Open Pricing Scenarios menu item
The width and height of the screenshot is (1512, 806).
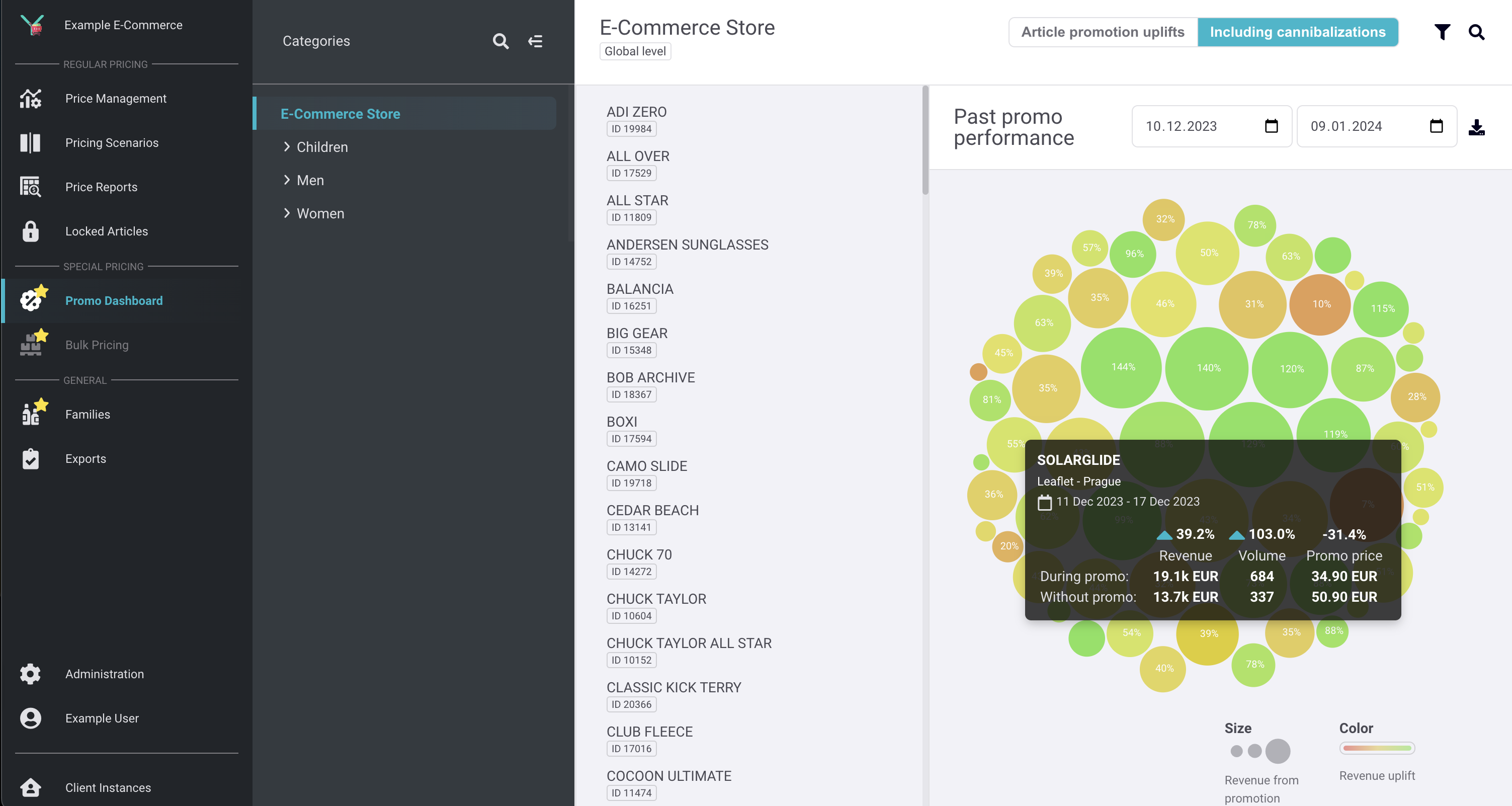click(112, 143)
